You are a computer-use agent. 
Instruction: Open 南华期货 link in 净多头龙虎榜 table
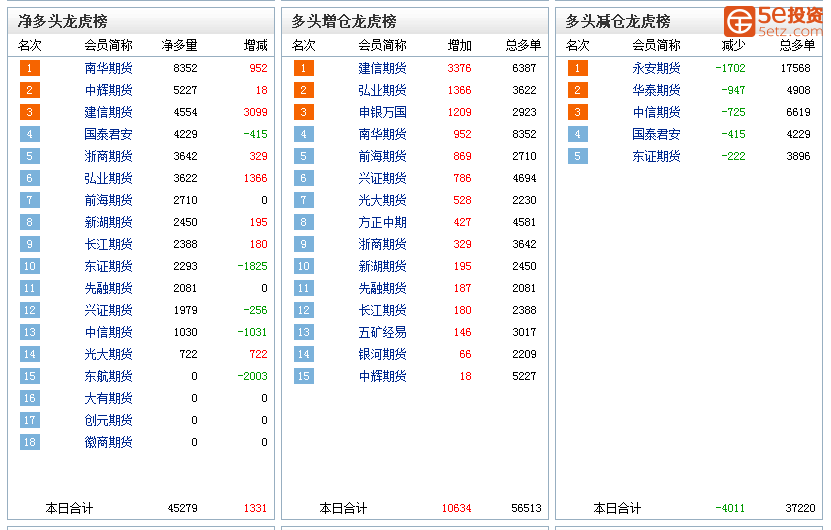pos(109,68)
